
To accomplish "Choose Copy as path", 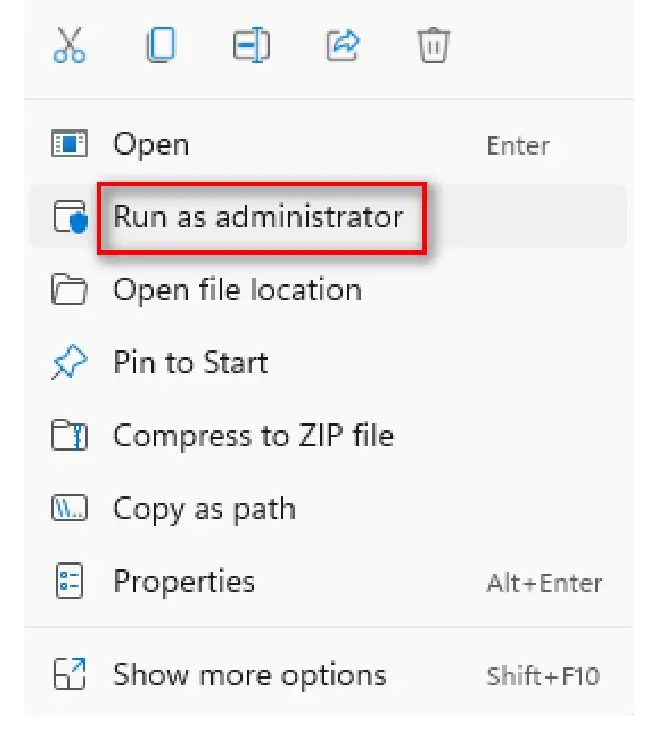I will pos(204,509).
